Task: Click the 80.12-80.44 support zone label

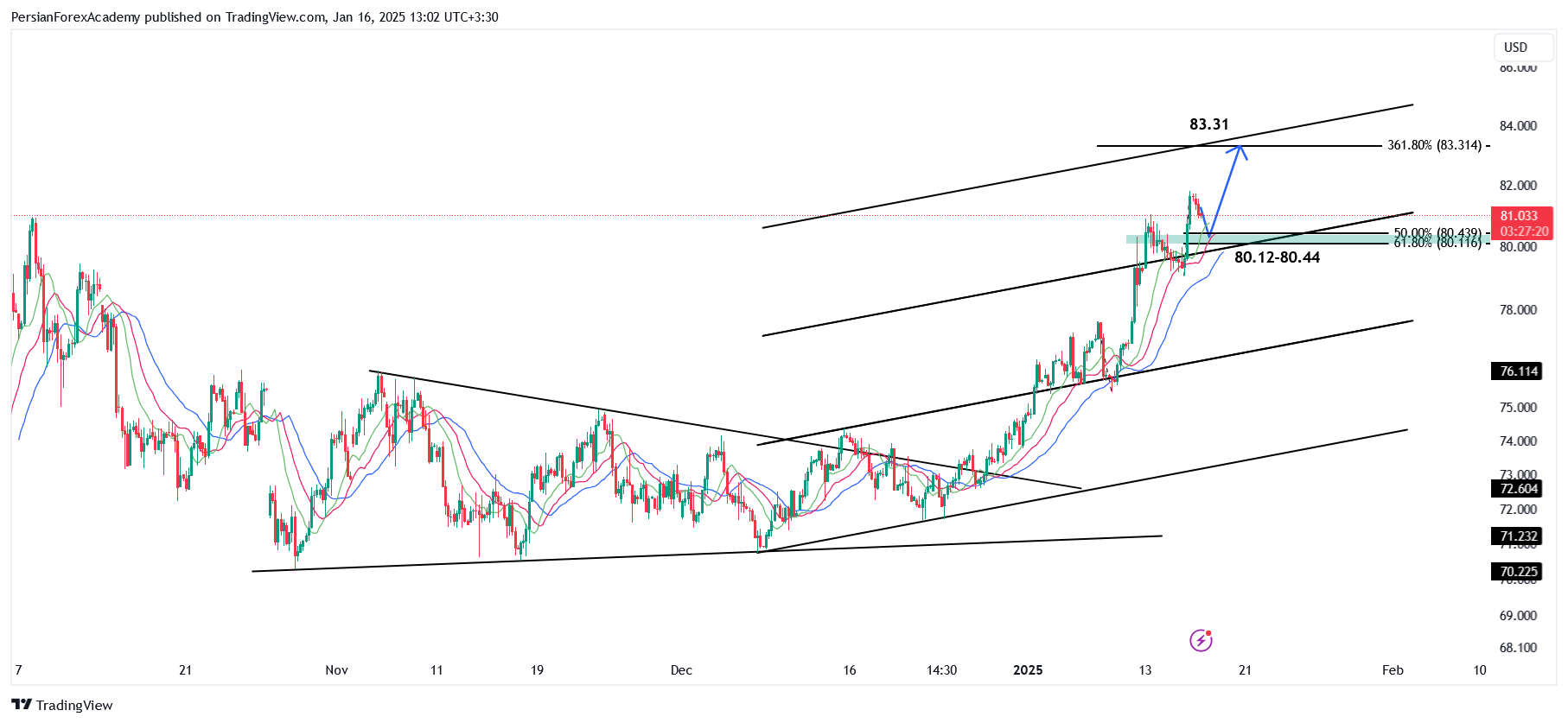Action: pyautogui.click(x=1277, y=257)
